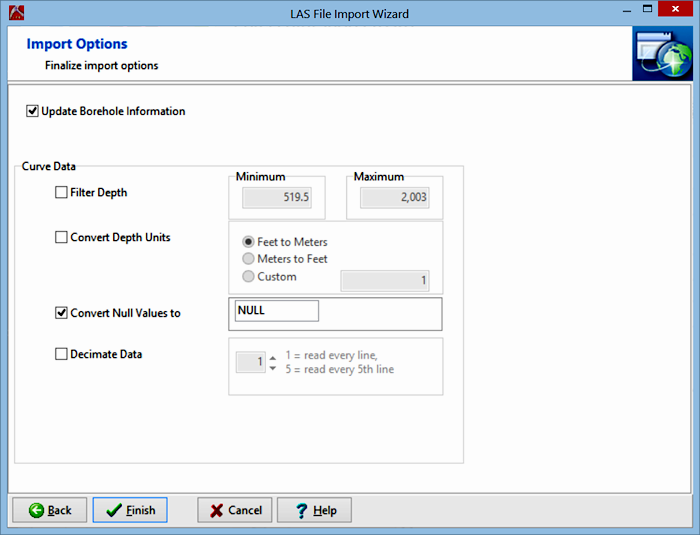The image size is (700, 535).
Task: Open Help for import options
Action: [314, 510]
